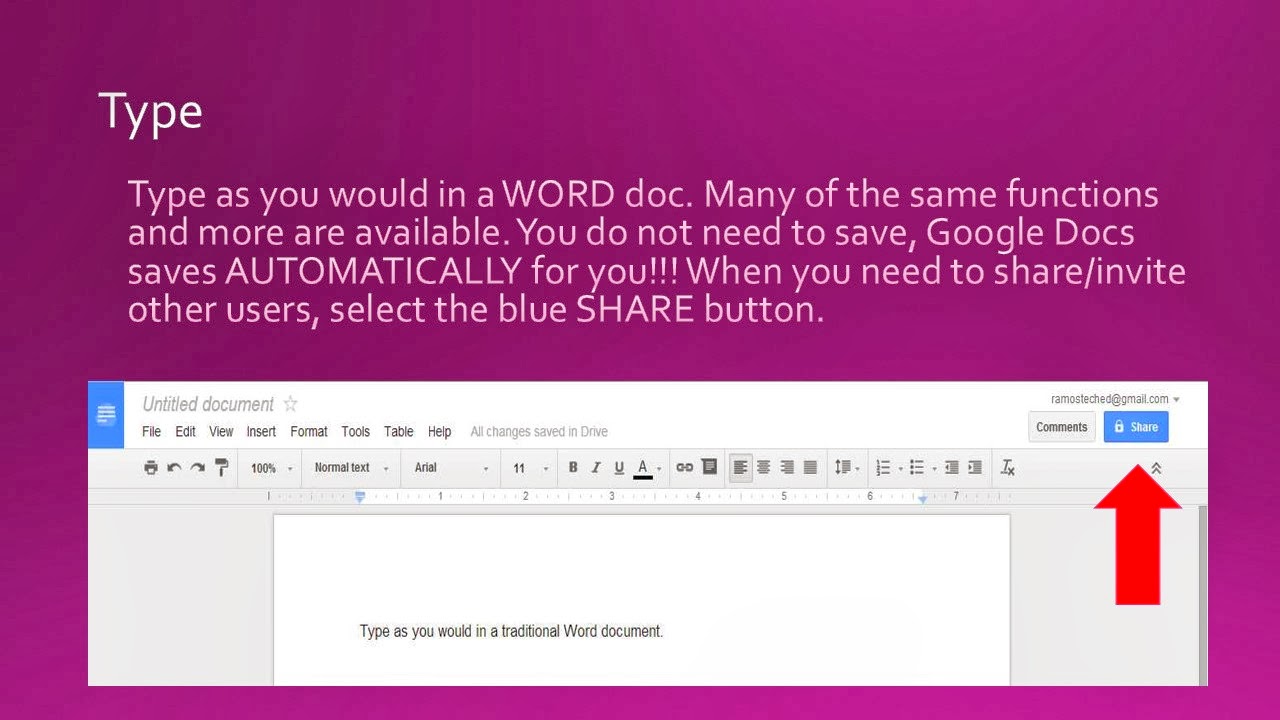Open the Insert menu

(261, 432)
